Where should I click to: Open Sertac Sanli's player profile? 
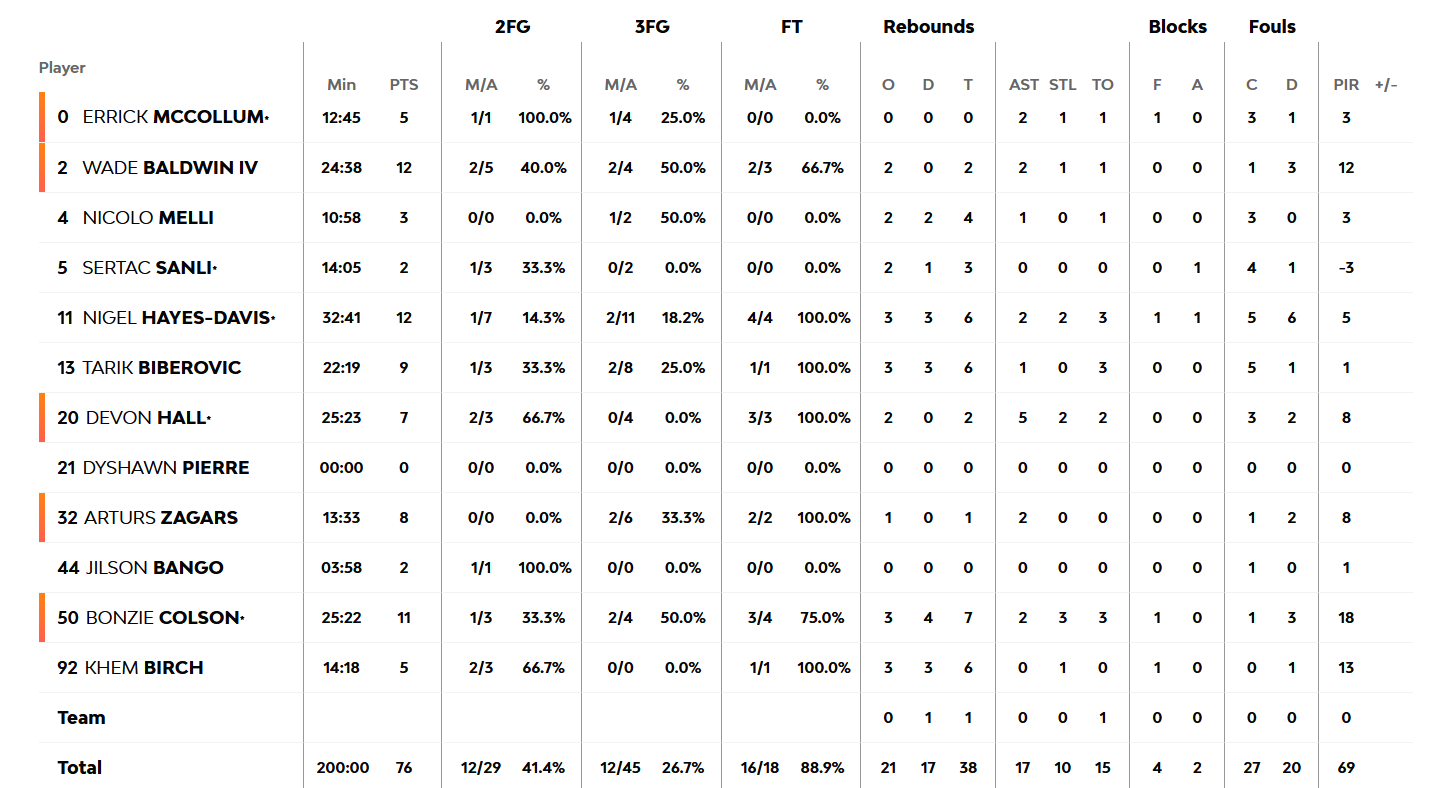149,267
